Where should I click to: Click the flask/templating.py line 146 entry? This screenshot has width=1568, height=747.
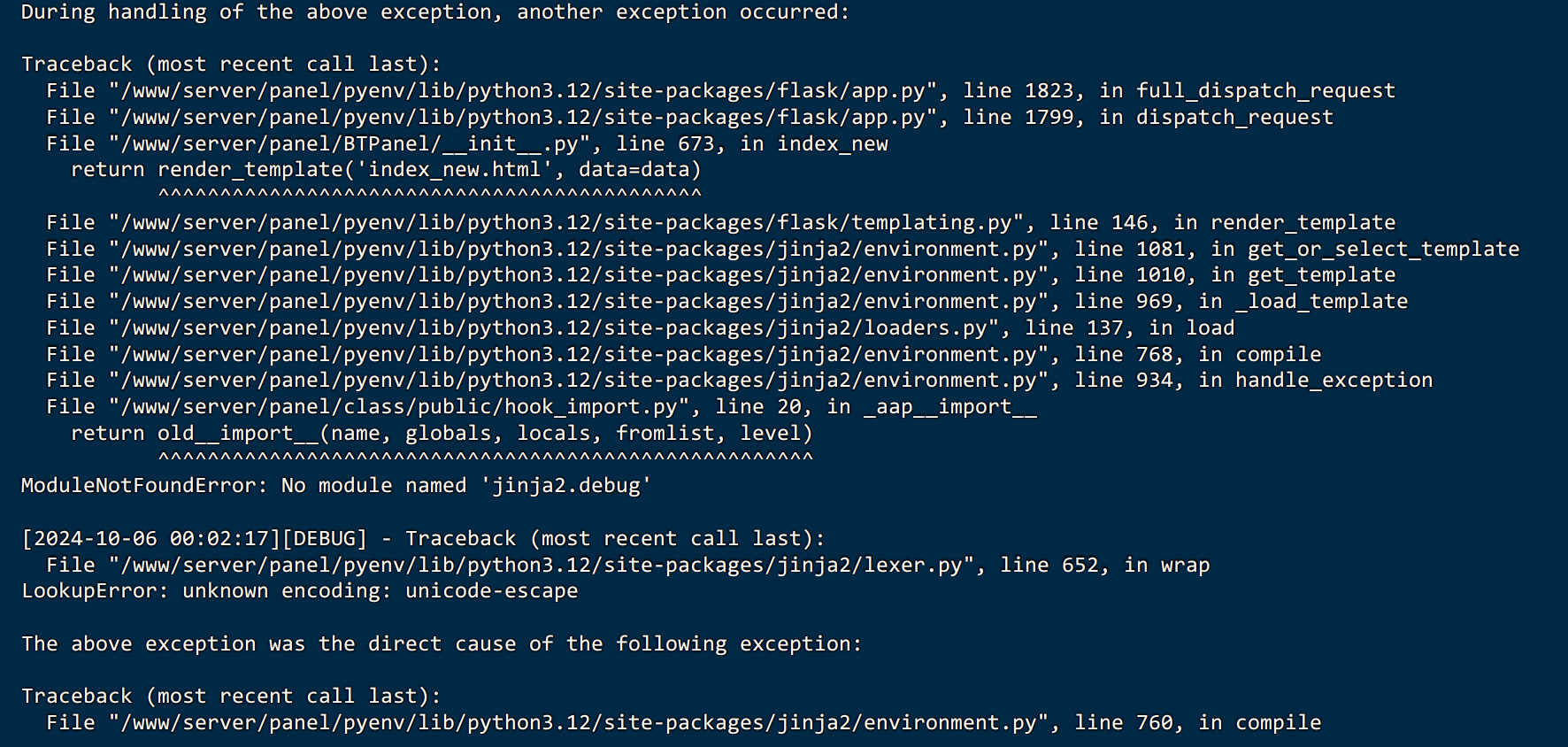point(721,223)
